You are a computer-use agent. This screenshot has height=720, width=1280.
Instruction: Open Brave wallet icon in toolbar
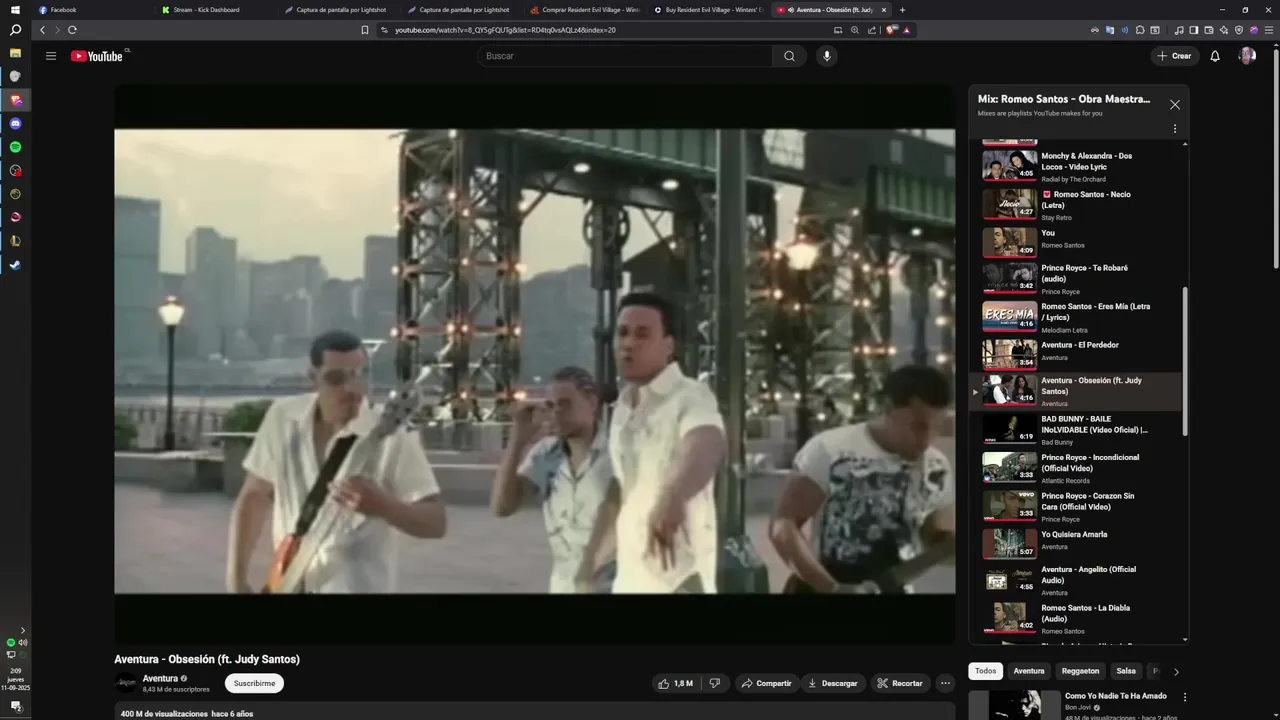click(1209, 30)
